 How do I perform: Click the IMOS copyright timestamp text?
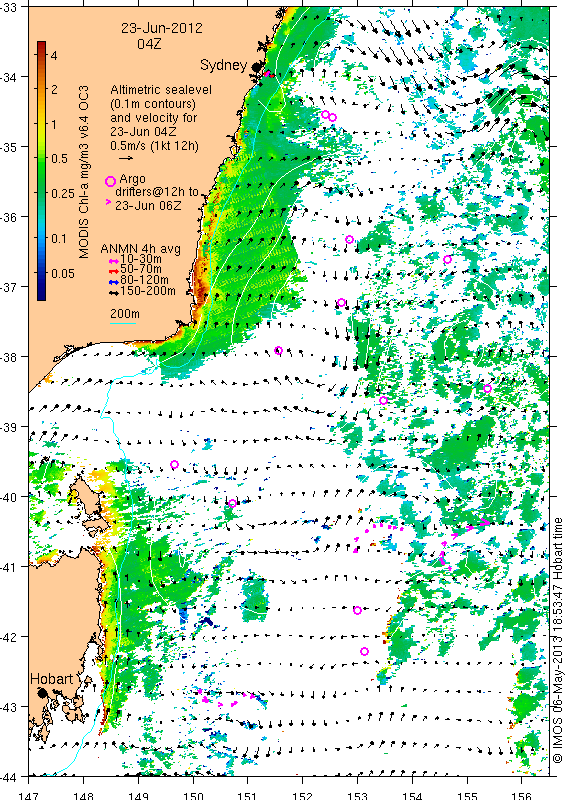[x=557, y=641]
